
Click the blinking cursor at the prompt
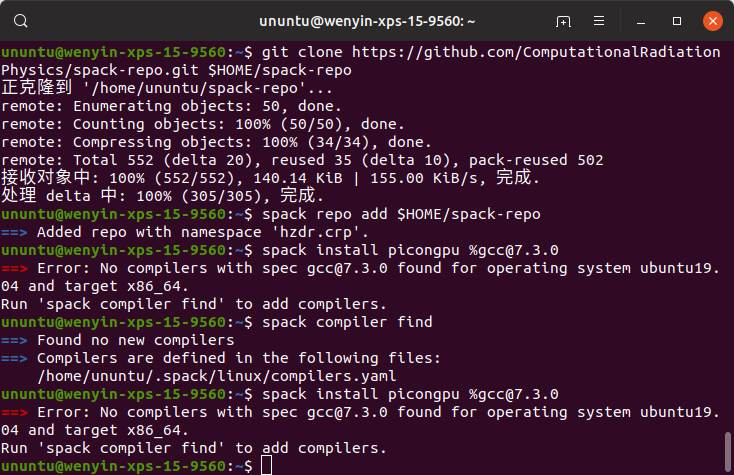pyautogui.click(x=266, y=466)
